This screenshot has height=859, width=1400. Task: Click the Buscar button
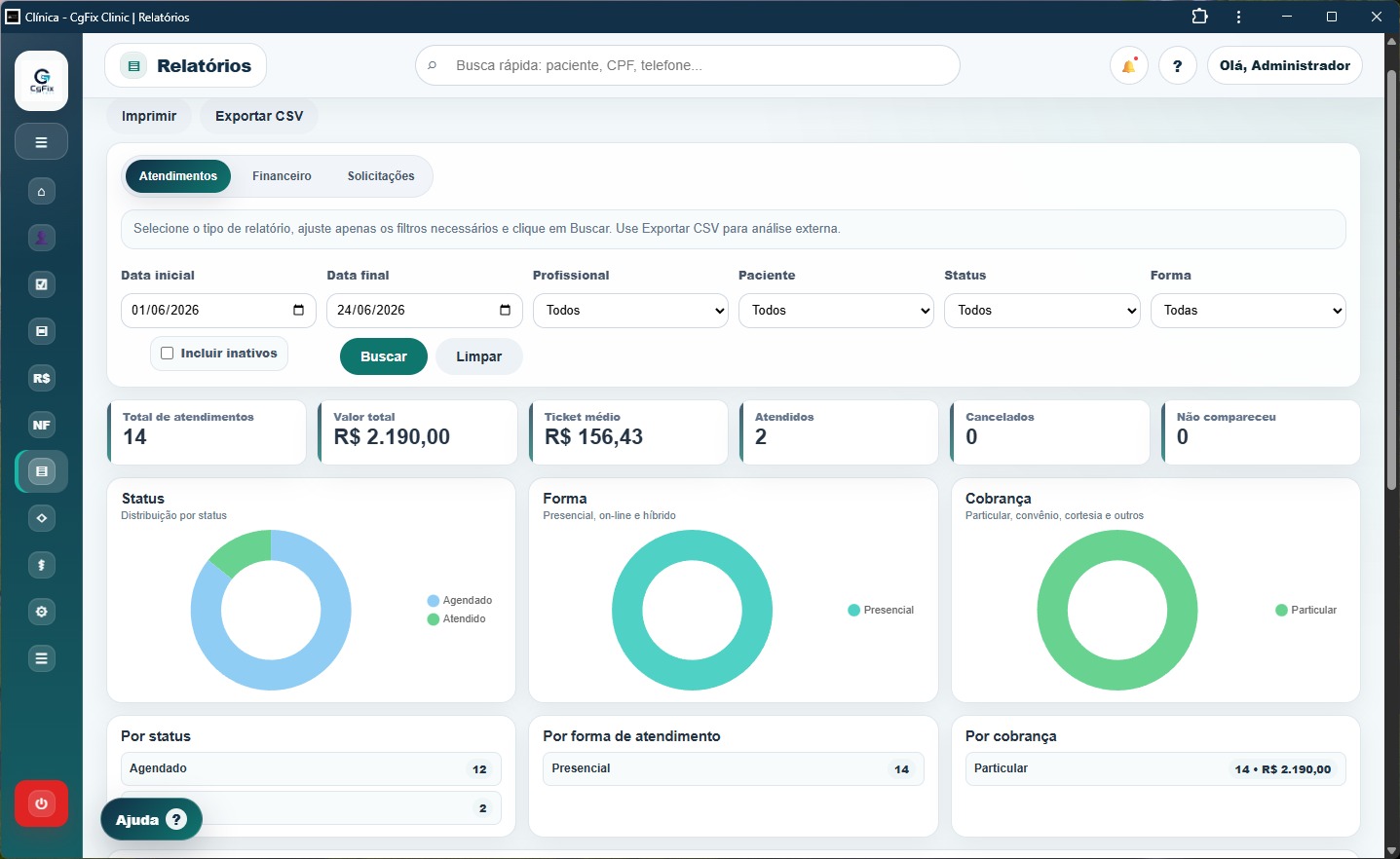pos(384,356)
